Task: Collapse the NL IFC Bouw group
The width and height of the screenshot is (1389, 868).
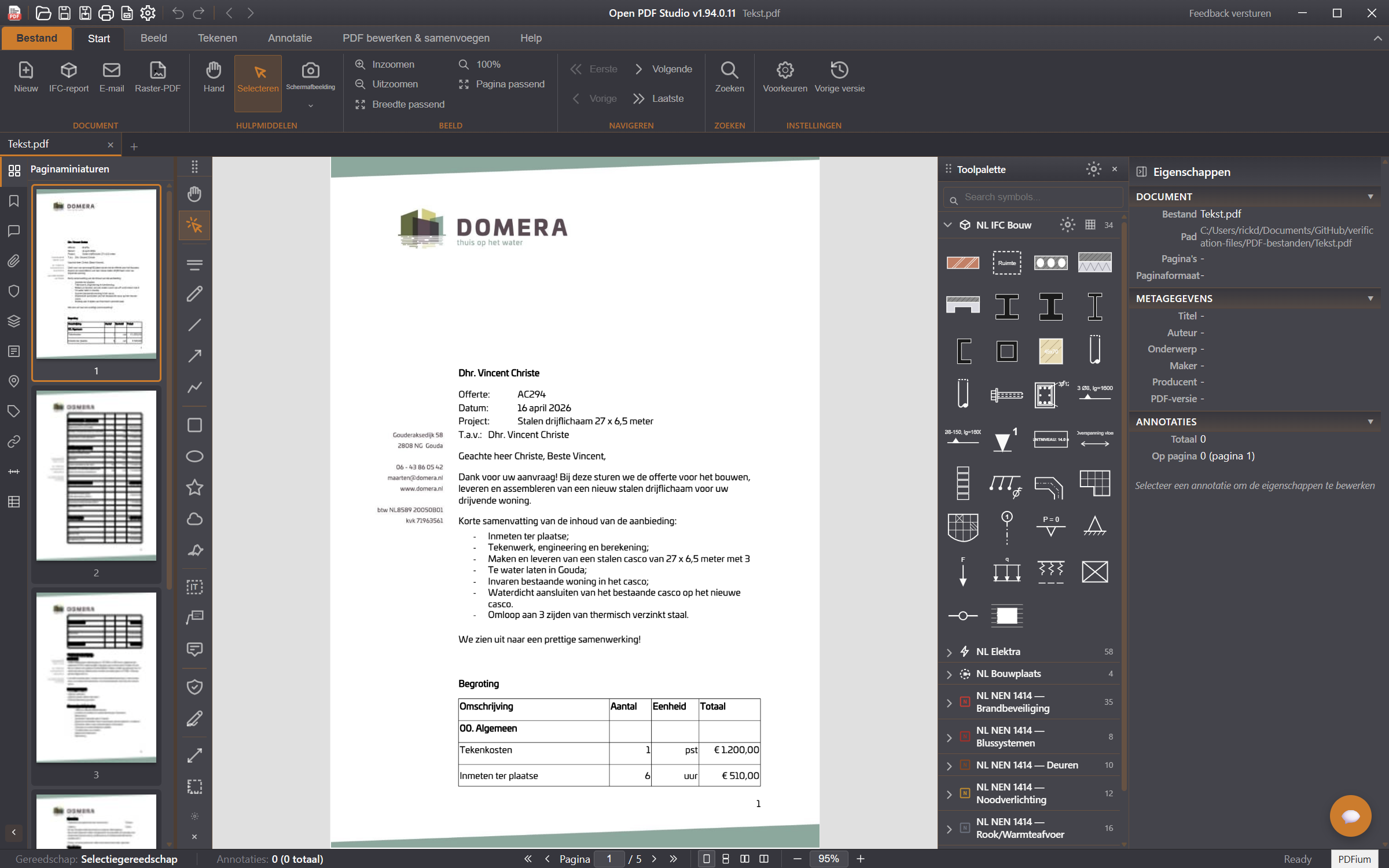Action: (x=948, y=225)
